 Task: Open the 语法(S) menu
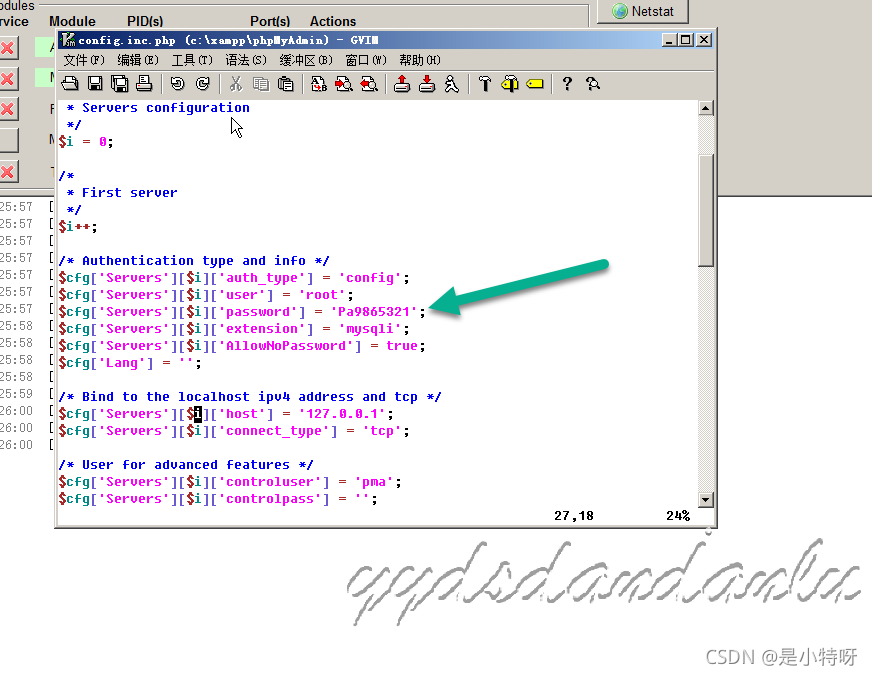point(246,60)
